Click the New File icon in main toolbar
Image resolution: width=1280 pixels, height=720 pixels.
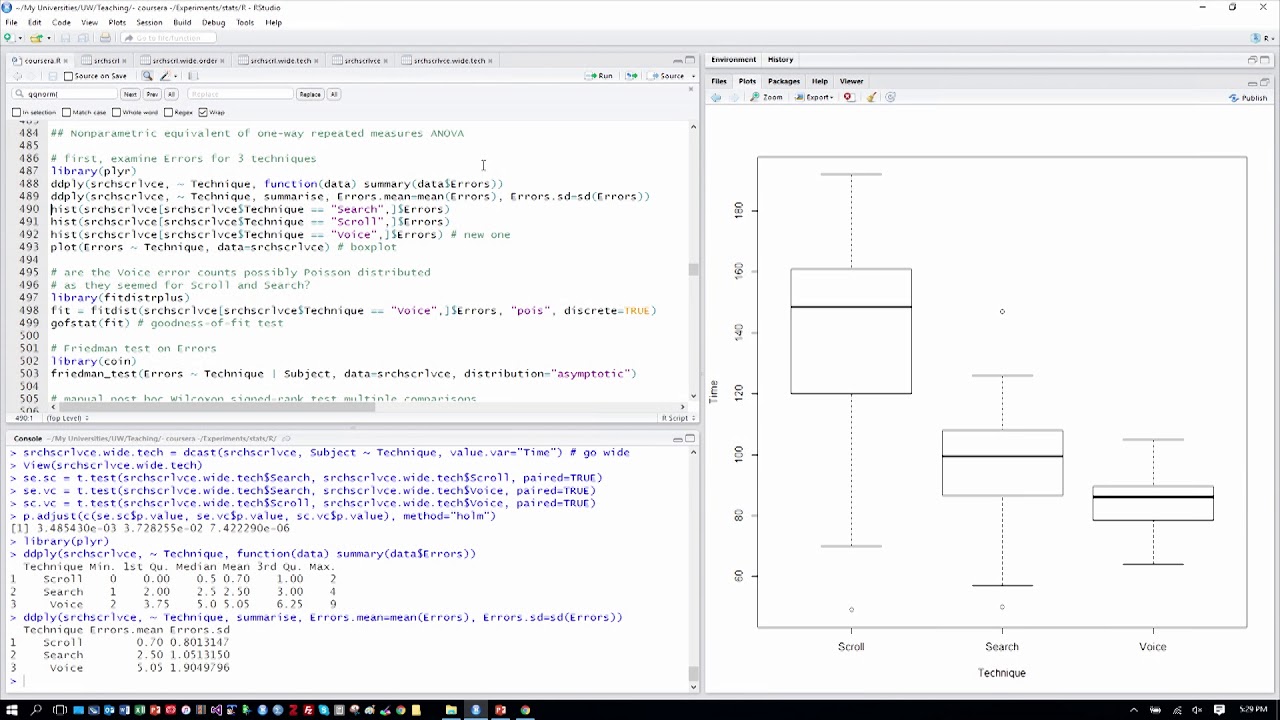[x=8, y=38]
